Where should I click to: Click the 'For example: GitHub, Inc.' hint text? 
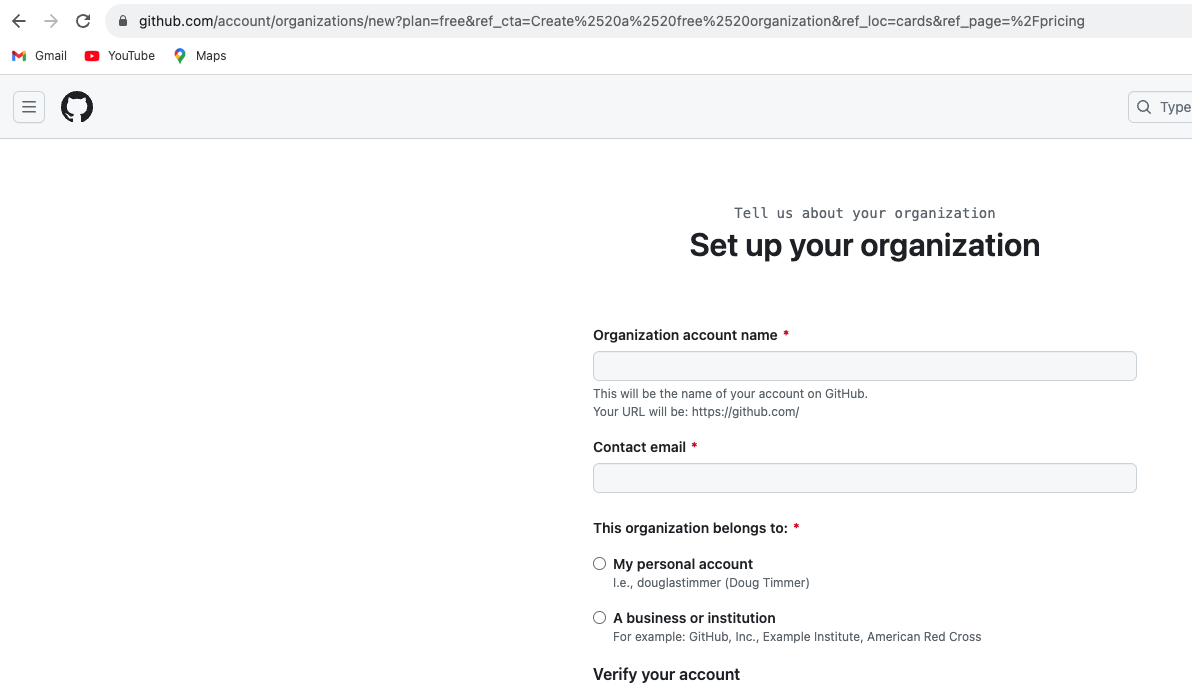tap(797, 636)
